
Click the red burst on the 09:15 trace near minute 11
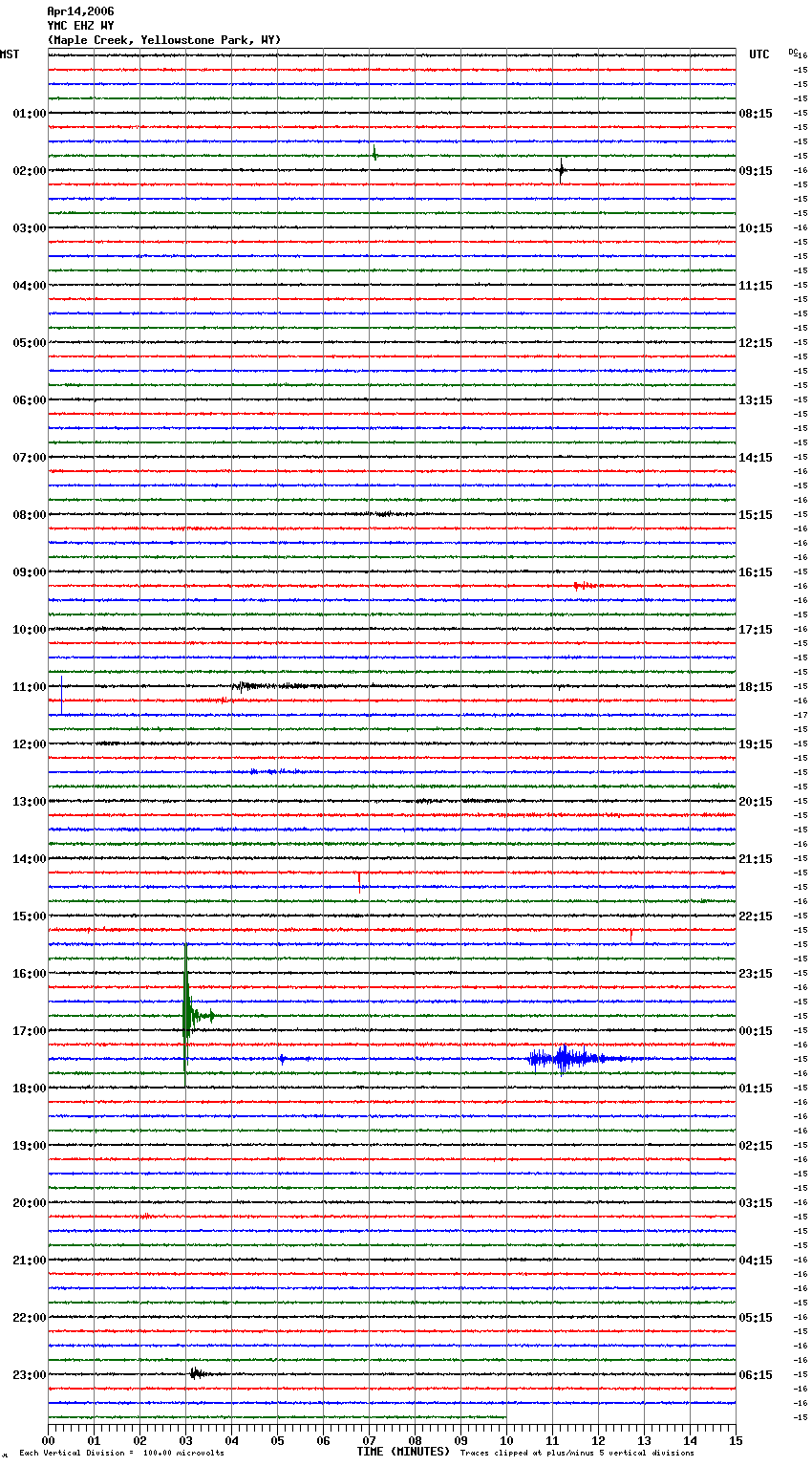point(585,585)
